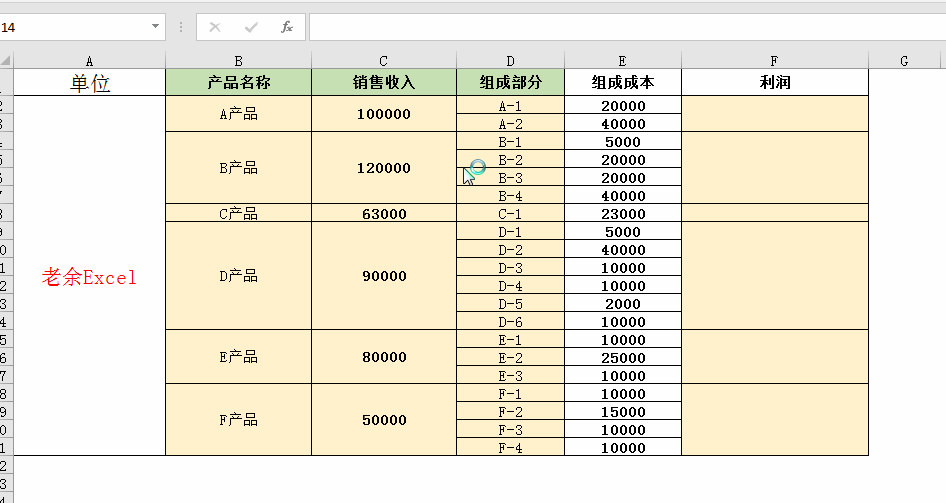Click the 50000 sales cell
The height and width of the screenshot is (503, 946).
click(x=384, y=420)
